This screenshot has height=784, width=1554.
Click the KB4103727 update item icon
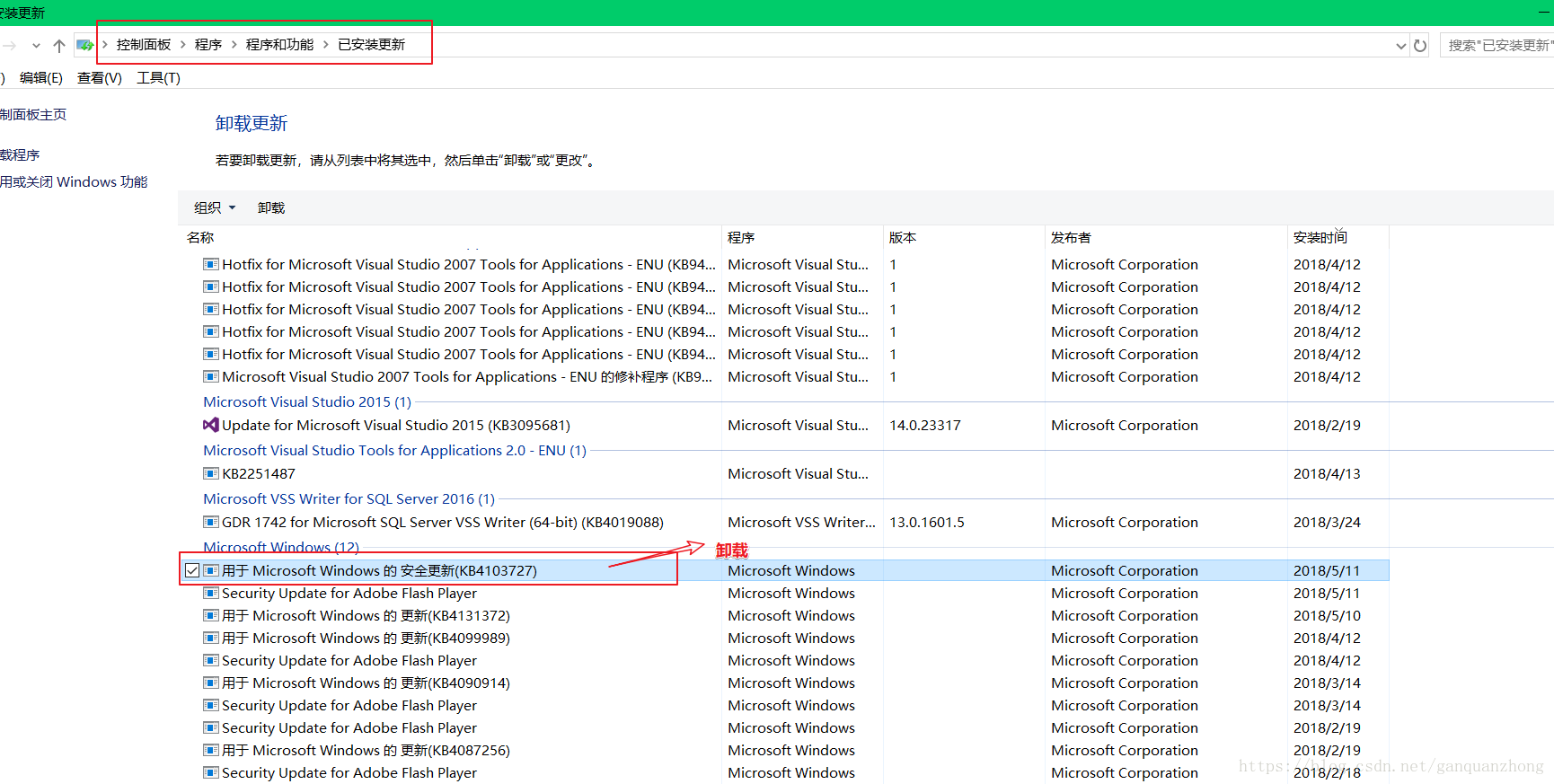tap(211, 571)
